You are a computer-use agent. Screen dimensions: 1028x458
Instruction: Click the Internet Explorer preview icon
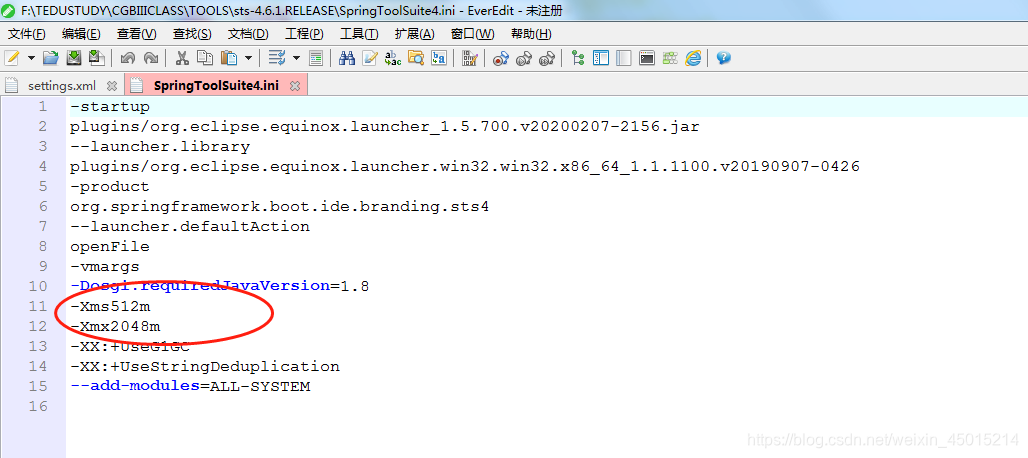pos(693,58)
